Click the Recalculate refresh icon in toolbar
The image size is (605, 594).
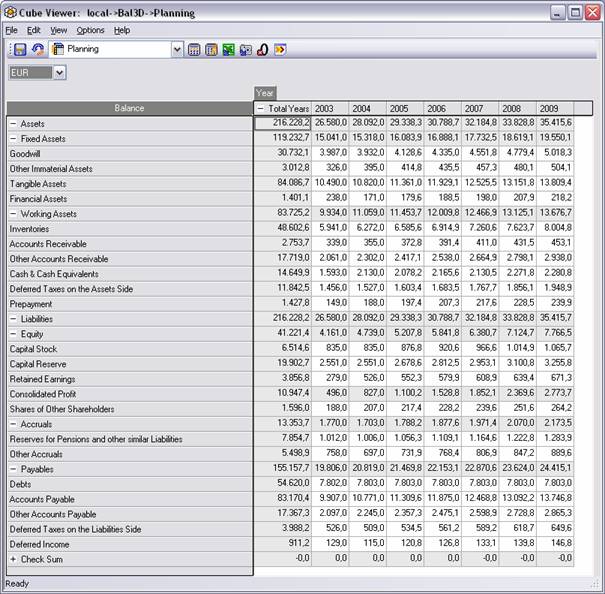[x=37, y=49]
